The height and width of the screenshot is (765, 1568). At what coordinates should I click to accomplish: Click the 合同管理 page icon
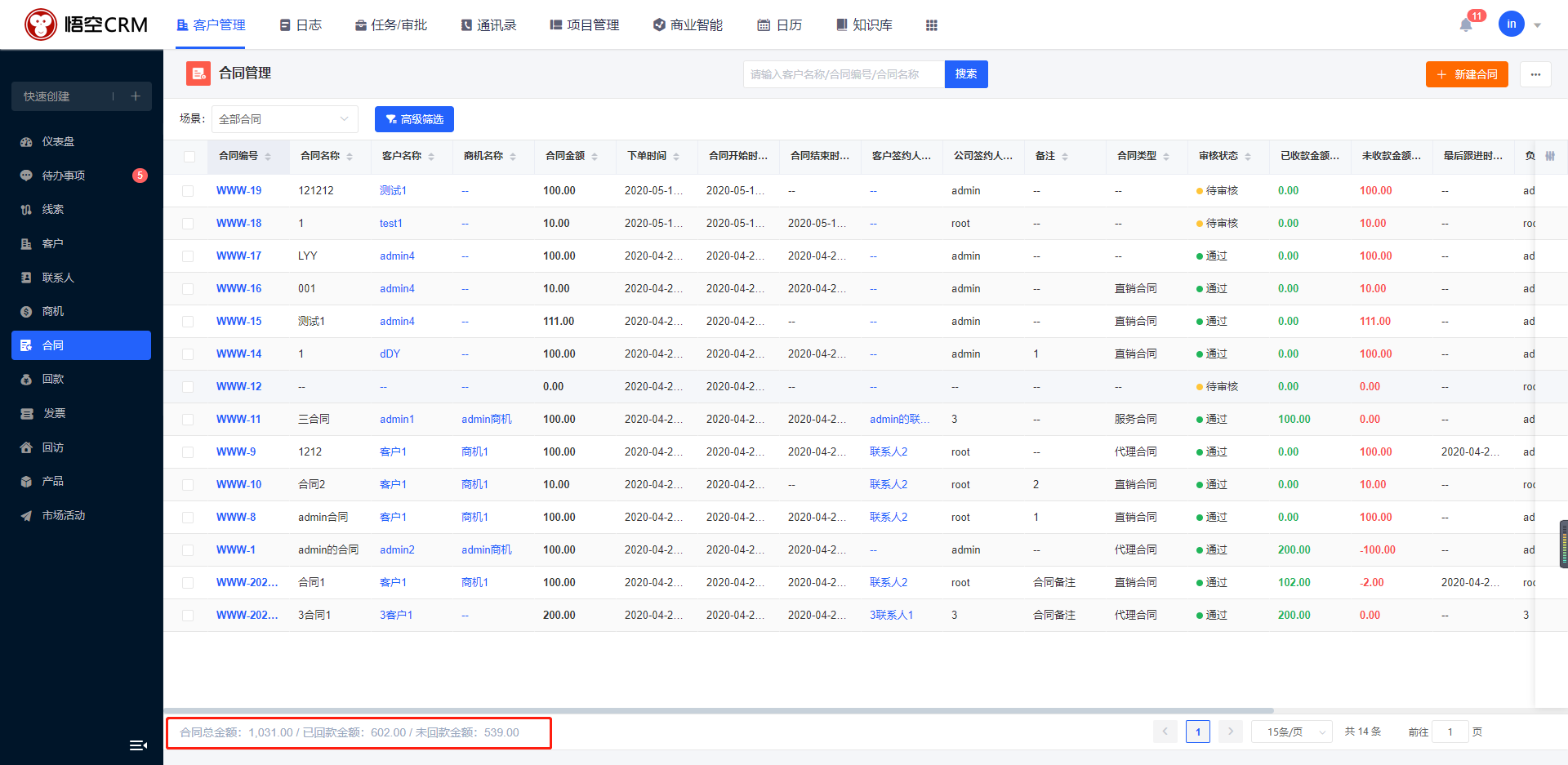coord(198,73)
